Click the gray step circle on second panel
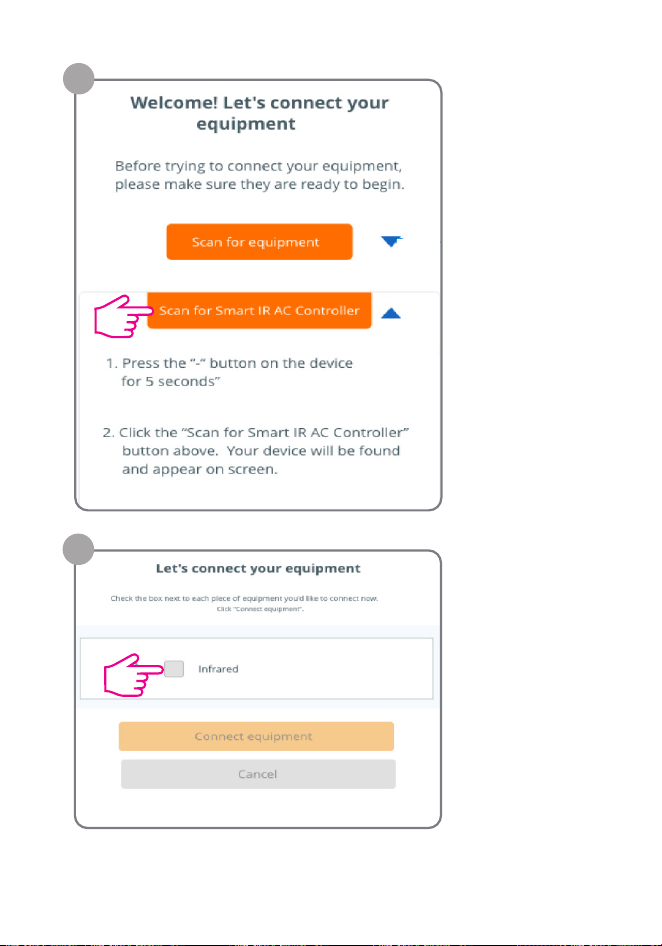This screenshot has width=662, height=946. [78, 549]
